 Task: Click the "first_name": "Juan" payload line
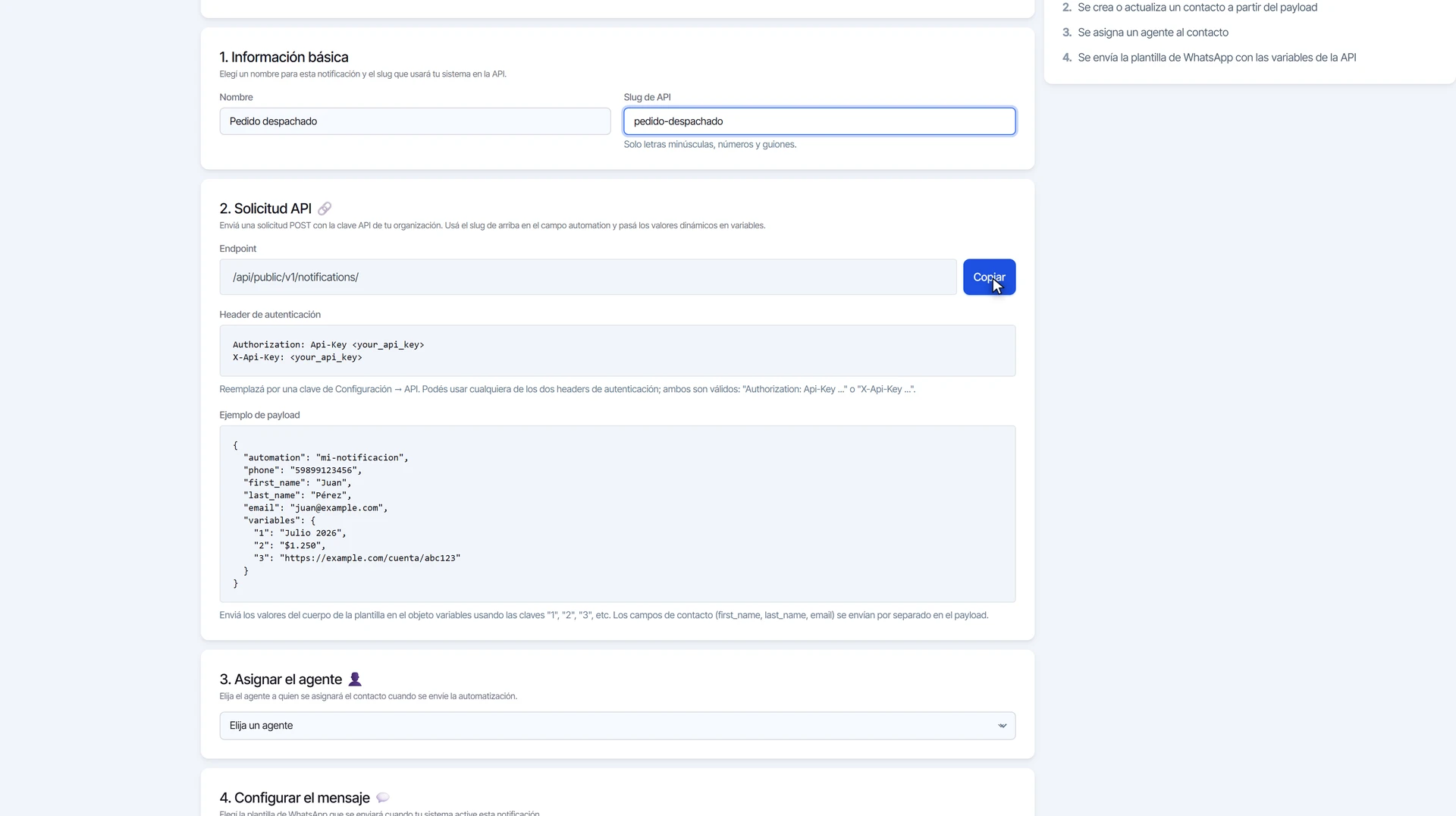click(x=297, y=483)
